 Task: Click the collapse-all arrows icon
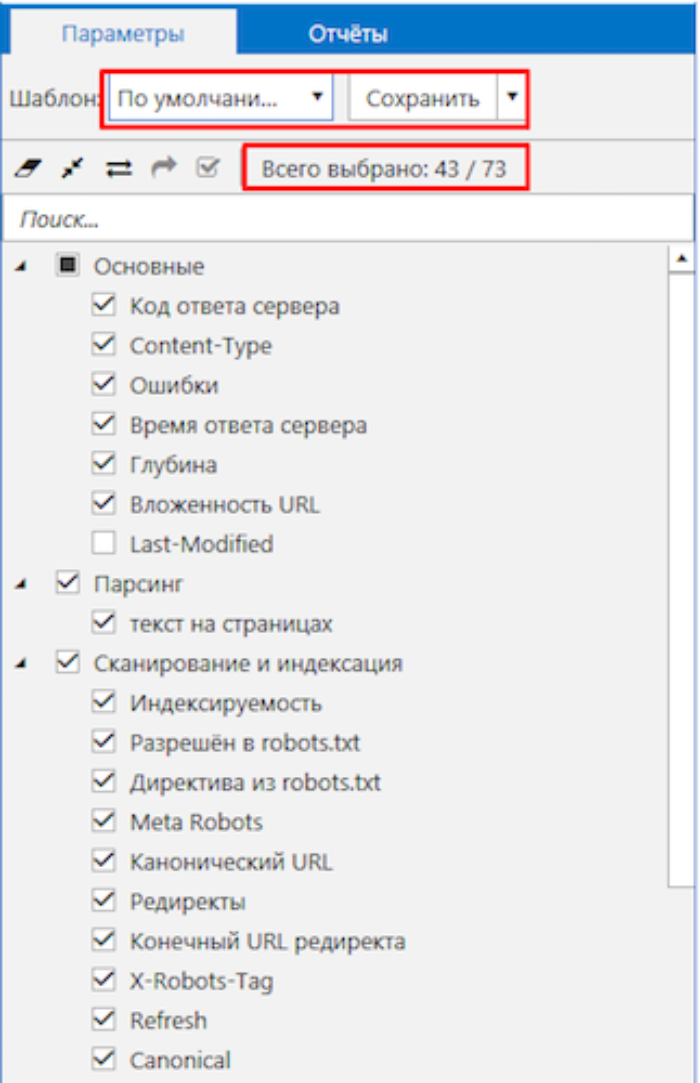69,169
